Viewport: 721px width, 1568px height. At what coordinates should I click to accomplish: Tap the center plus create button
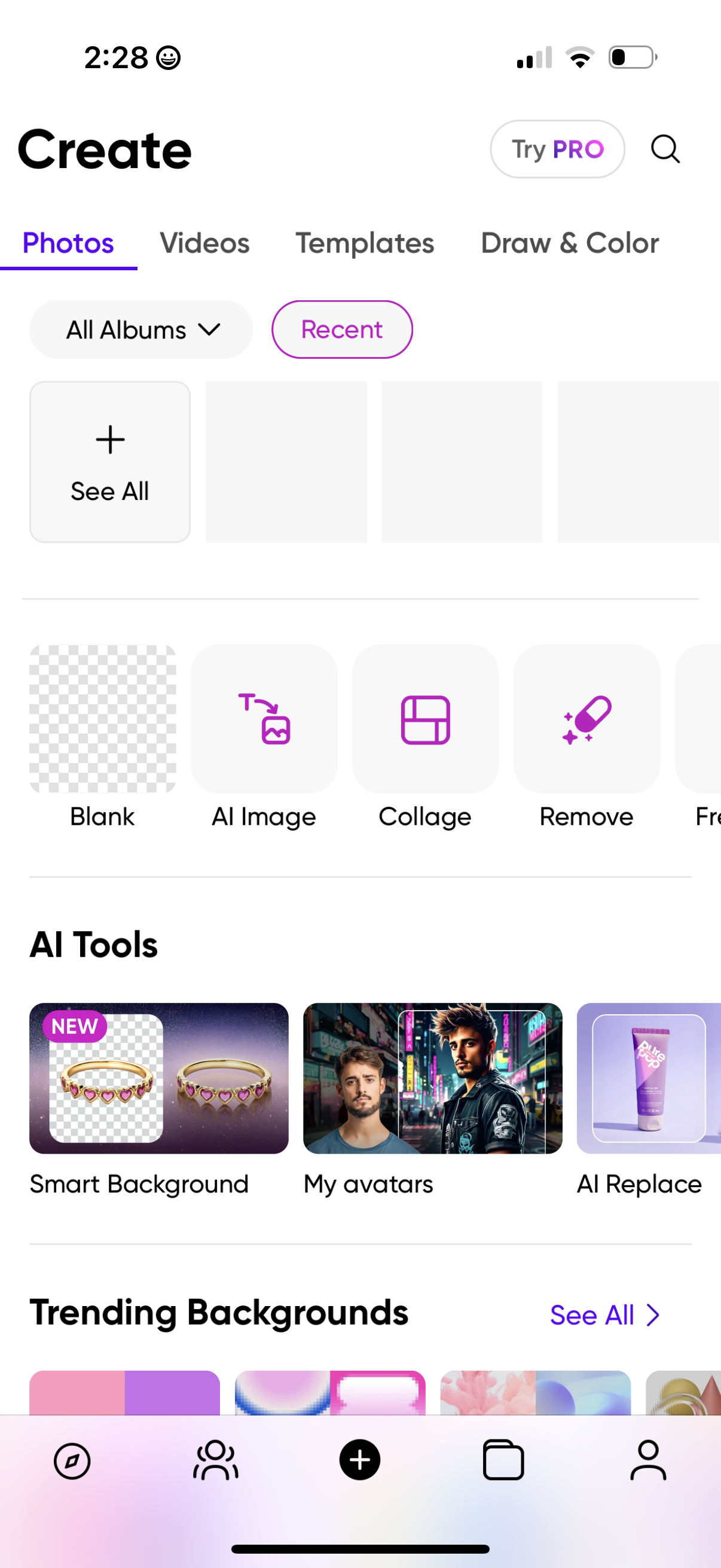click(x=359, y=1460)
